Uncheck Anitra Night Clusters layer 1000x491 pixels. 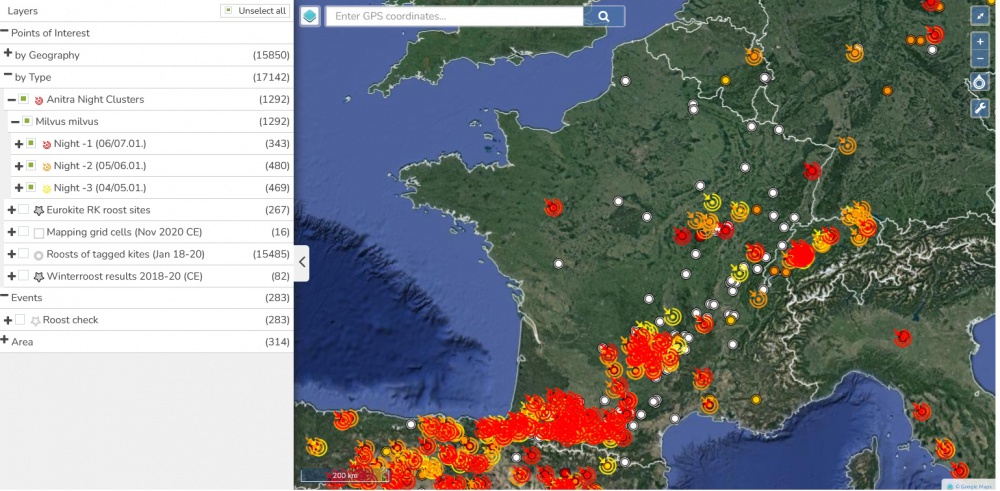[23, 99]
